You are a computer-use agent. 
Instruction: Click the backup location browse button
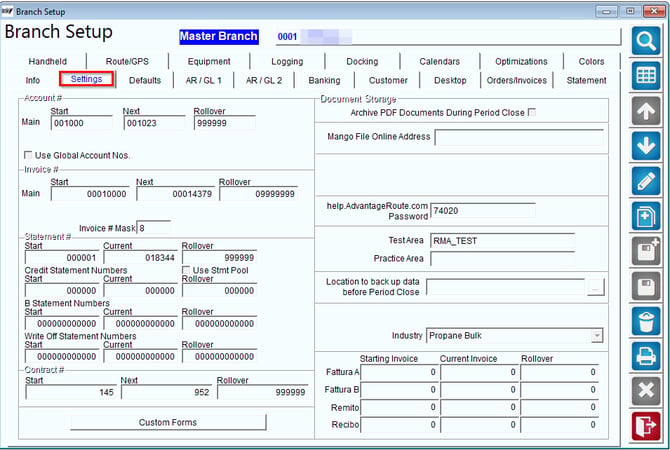pos(596,288)
